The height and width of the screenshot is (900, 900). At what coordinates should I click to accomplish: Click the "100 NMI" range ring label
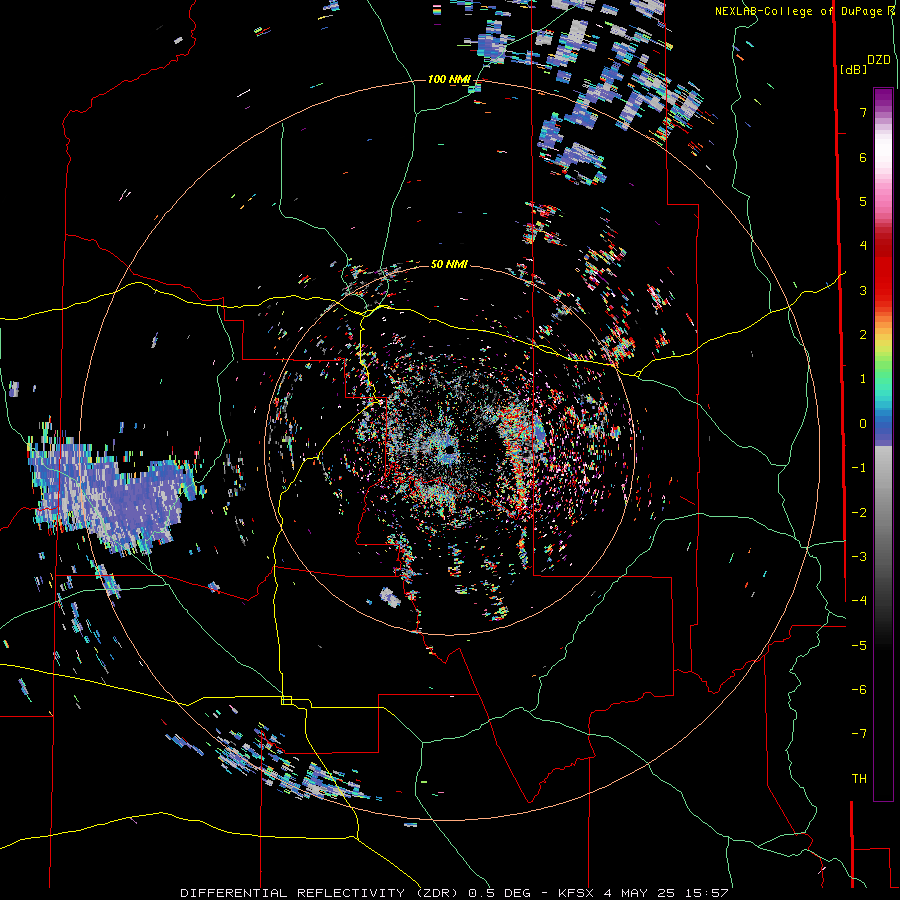click(x=449, y=79)
